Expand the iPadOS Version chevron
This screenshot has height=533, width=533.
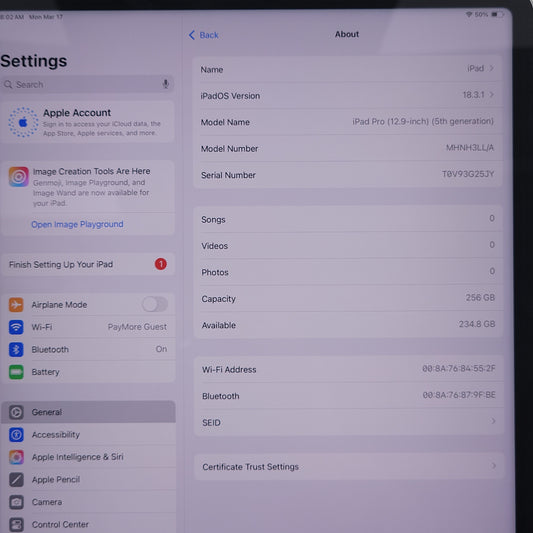[492, 94]
